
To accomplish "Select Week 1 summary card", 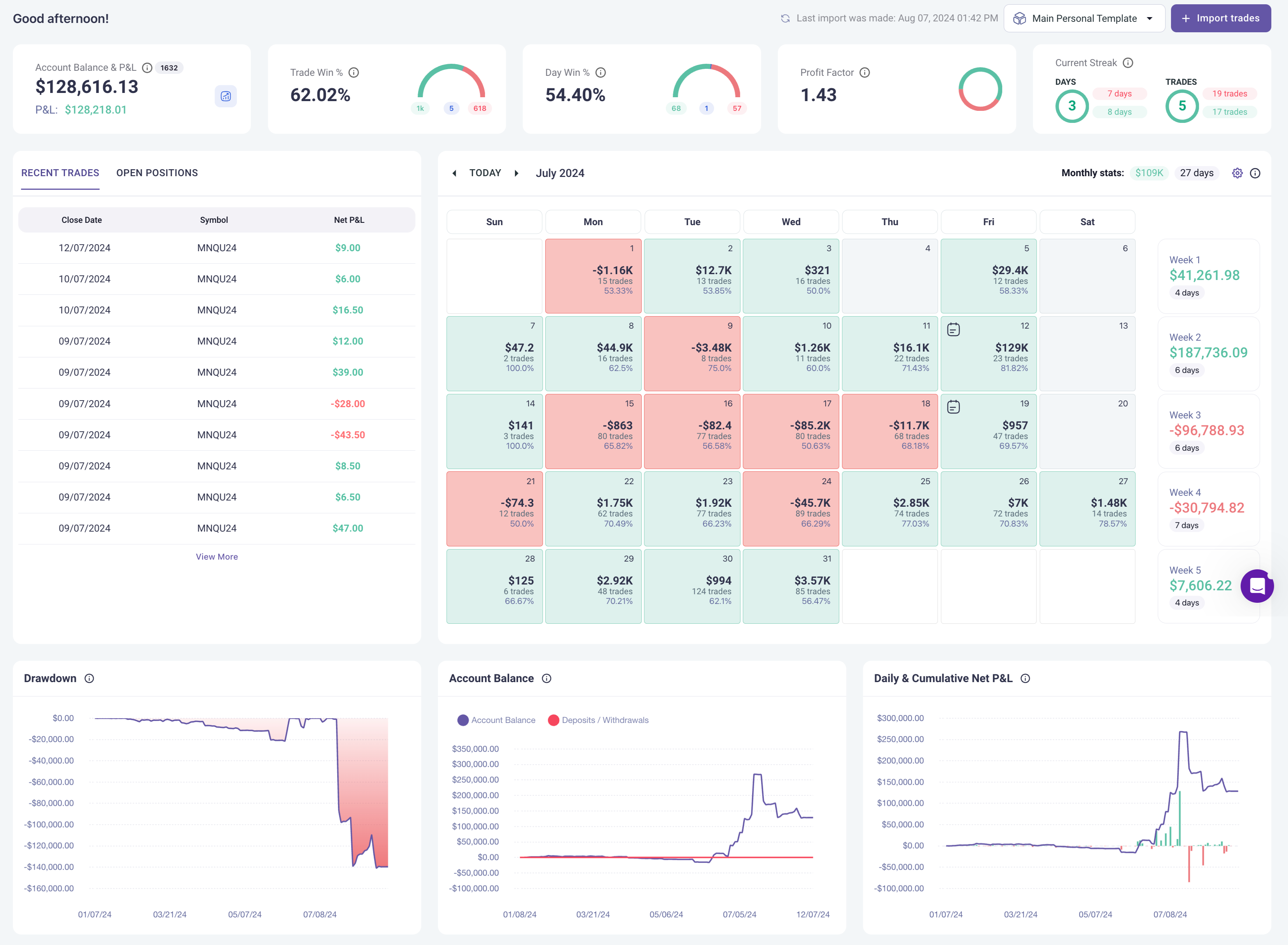I will click(x=1209, y=276).
